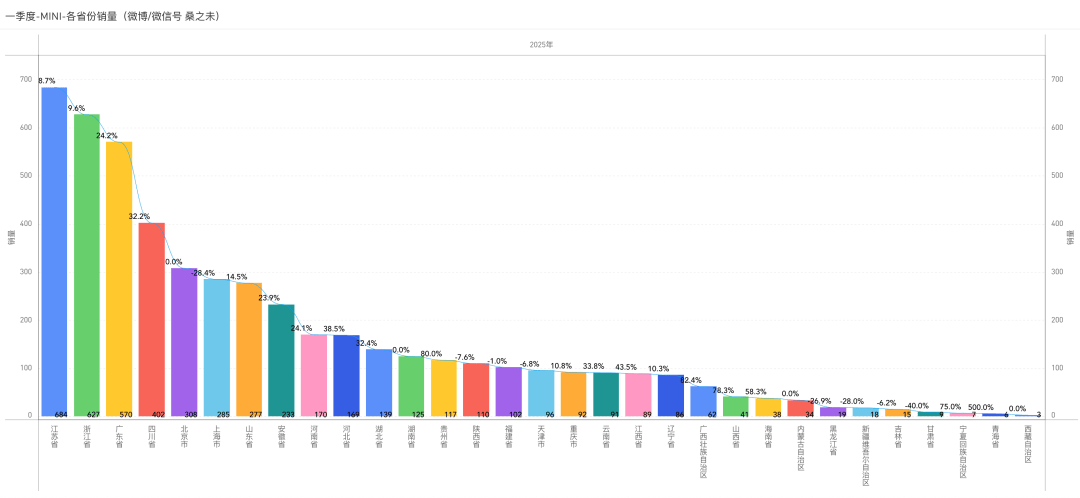The height and width of the screenshot is (498, 1080).
Task: Select the green 浙江省 sales bar
Action: click(86, 265)
